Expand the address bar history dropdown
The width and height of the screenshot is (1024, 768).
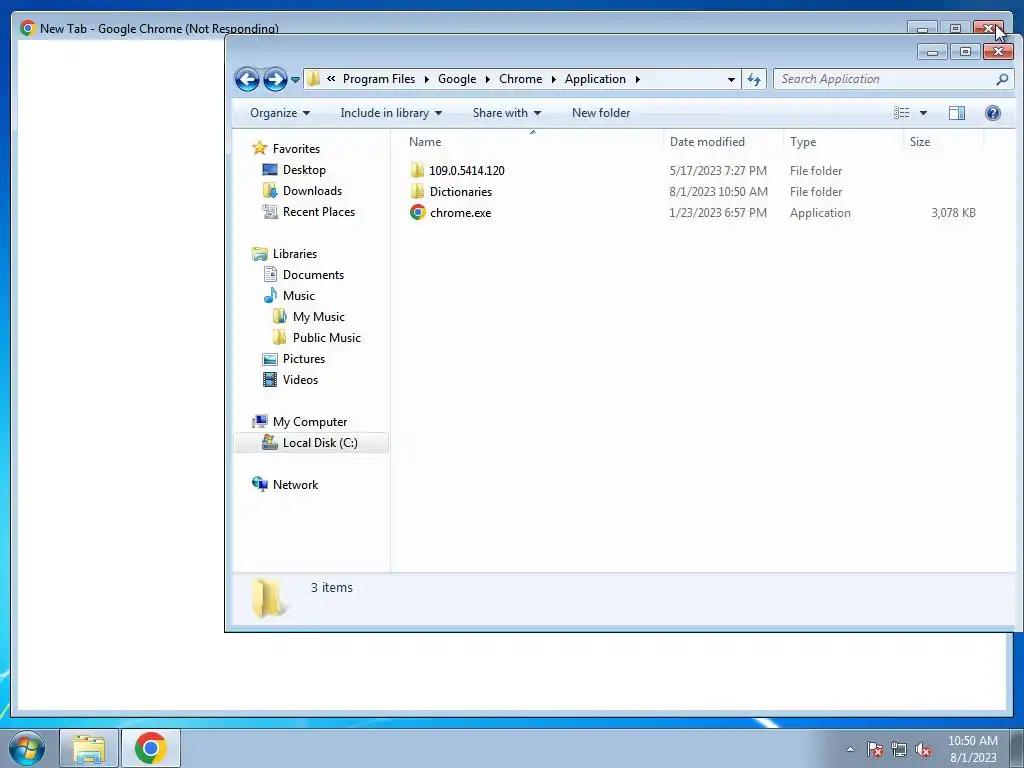point(731,79)
